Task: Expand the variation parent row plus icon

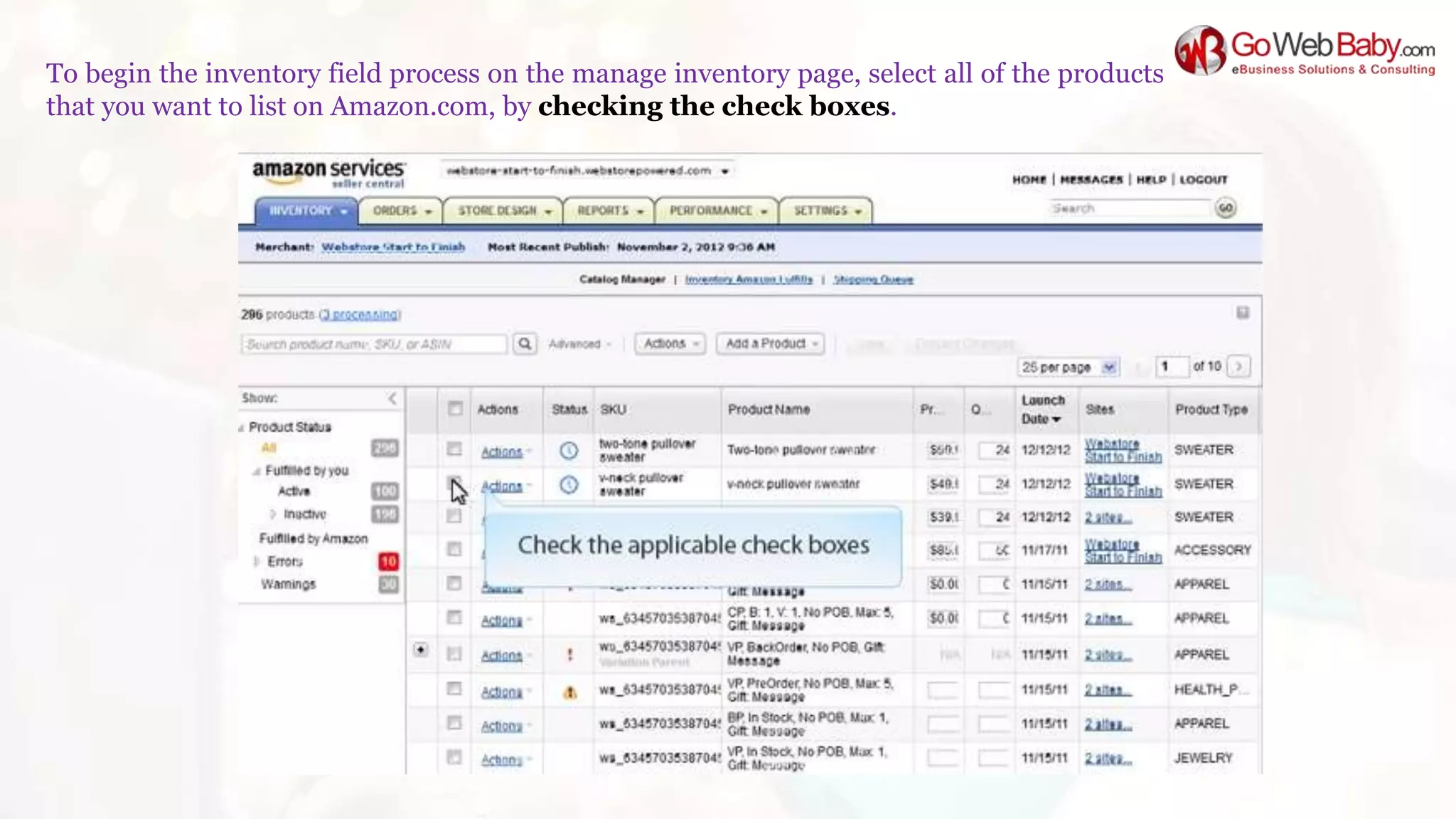Action: tap(421, 650)
